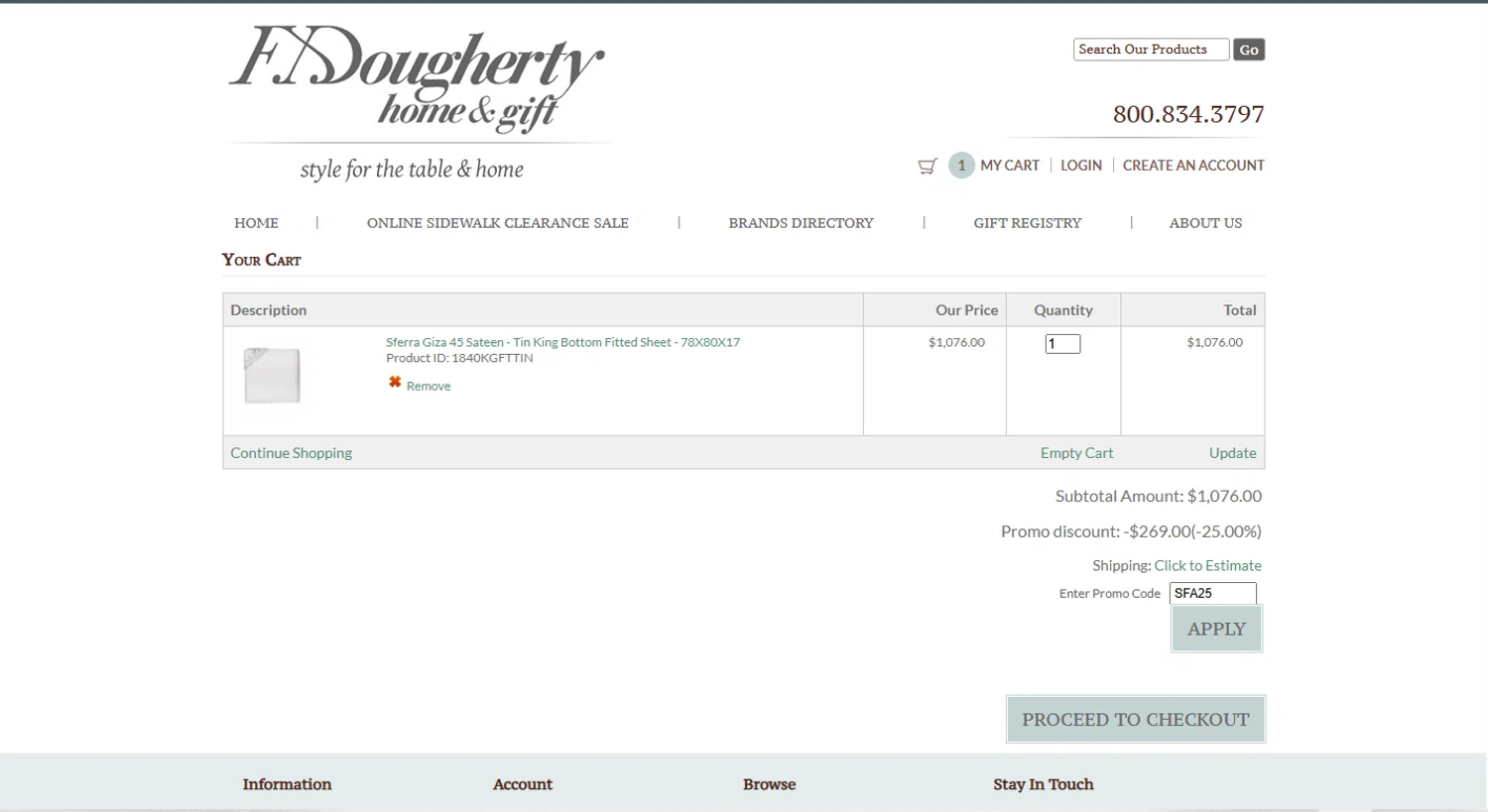Click the shopping cart icon
Screen dimensions: 1488x812
(x=928, y=166)
